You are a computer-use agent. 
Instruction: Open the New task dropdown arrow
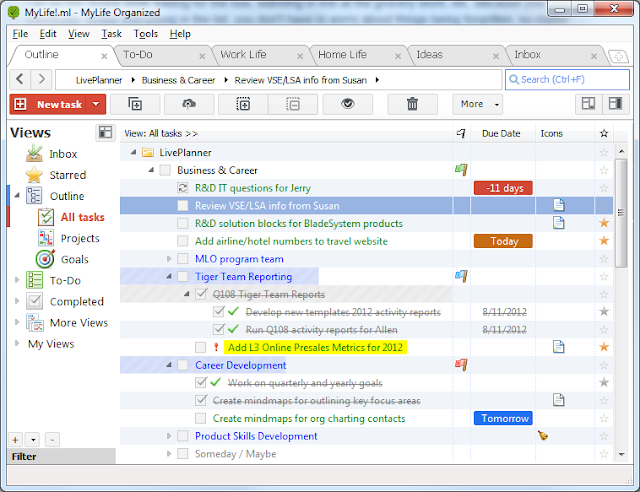pos(96,105)
